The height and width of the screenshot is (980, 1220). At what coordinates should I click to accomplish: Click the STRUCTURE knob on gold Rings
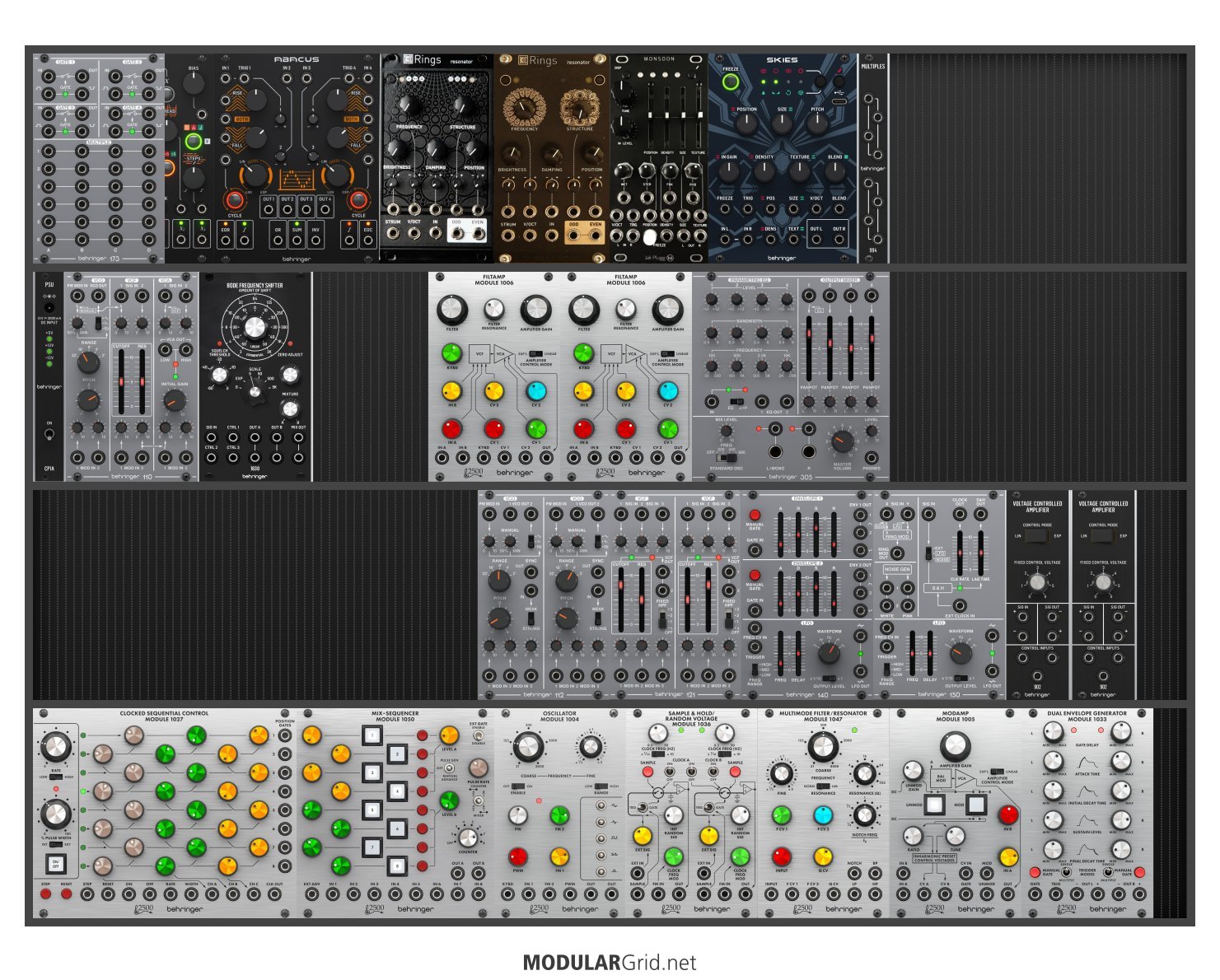tap(580, 107)
